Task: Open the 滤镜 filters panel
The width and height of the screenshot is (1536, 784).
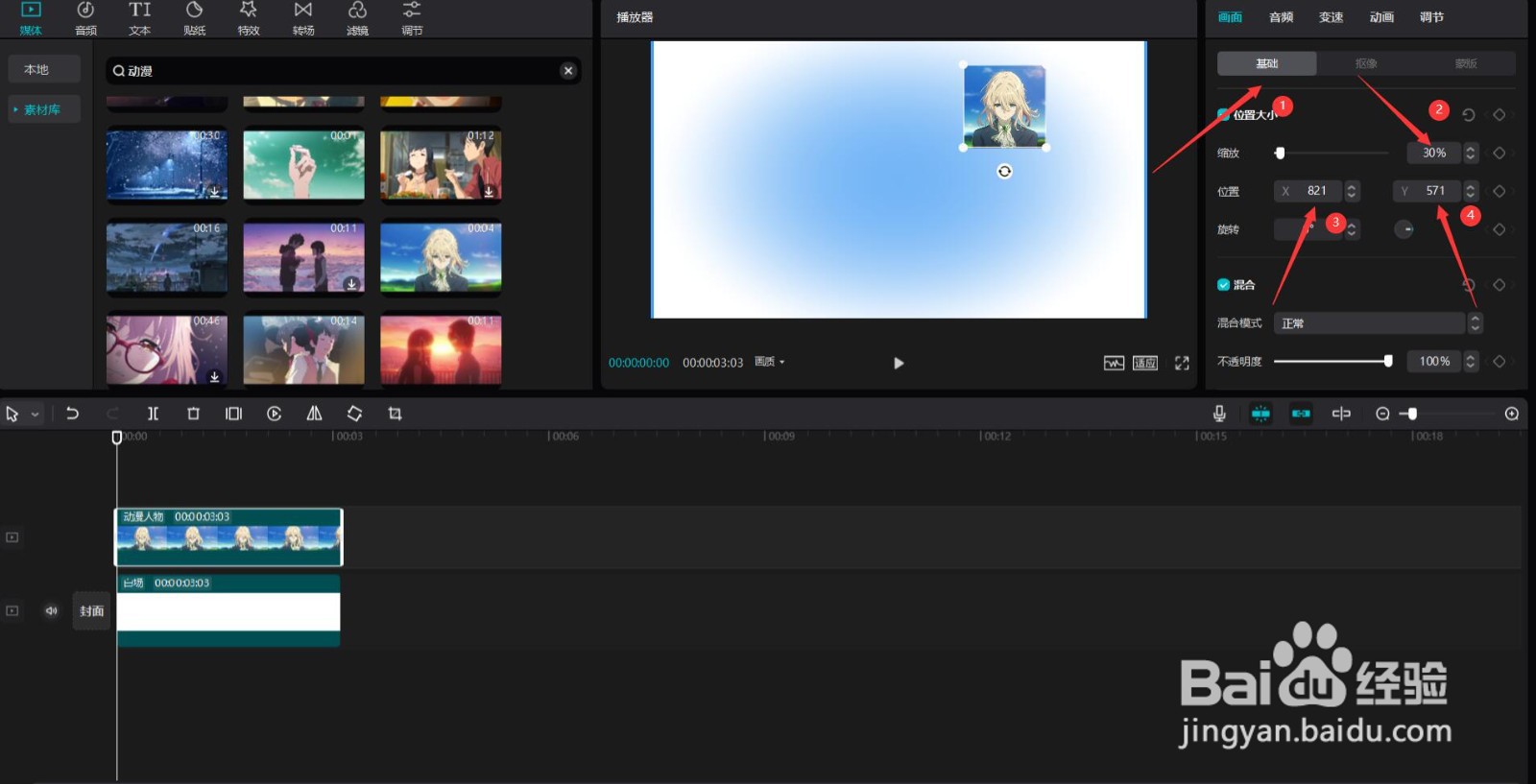Action: point(357,18)
